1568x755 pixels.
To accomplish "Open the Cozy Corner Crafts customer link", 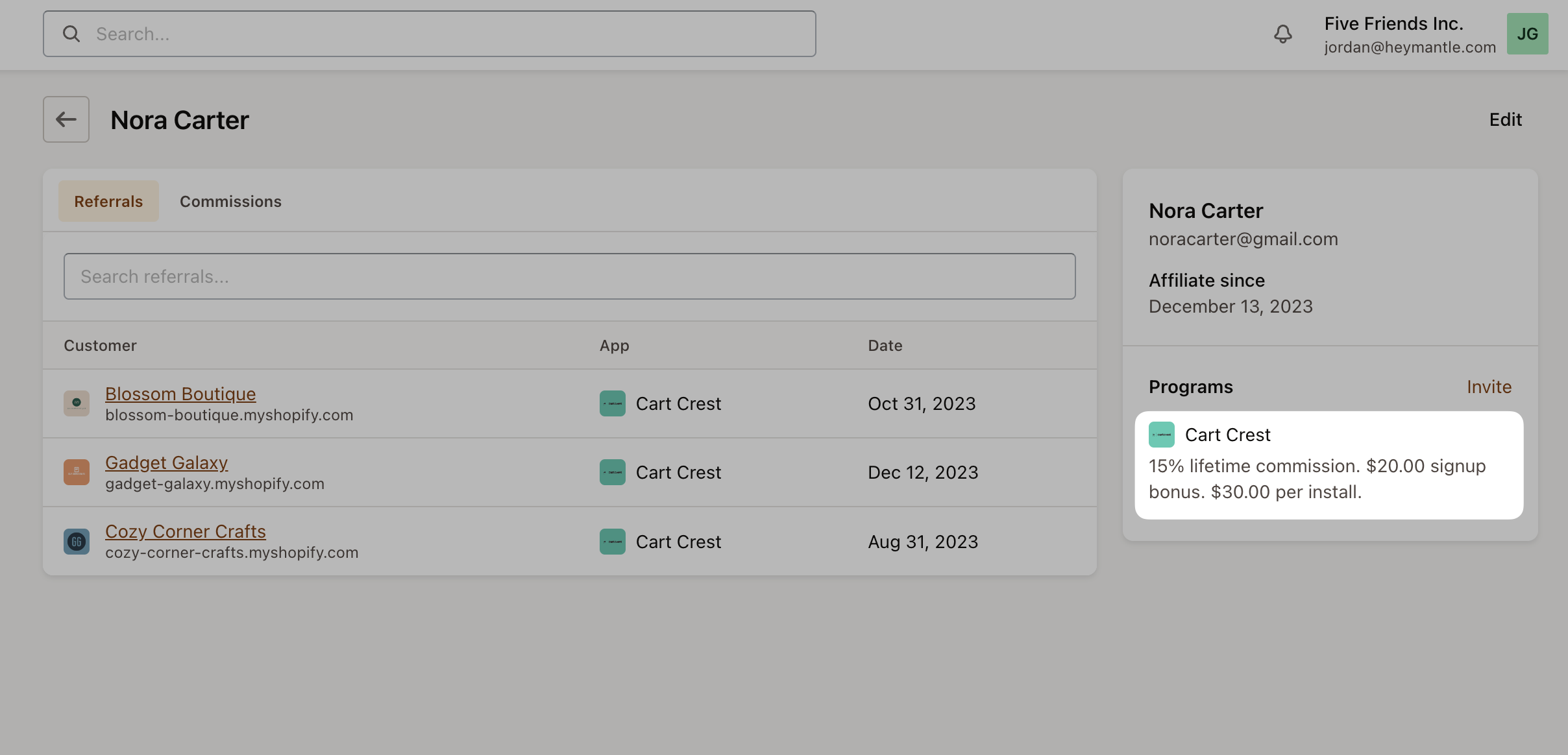I will [186, 531].
